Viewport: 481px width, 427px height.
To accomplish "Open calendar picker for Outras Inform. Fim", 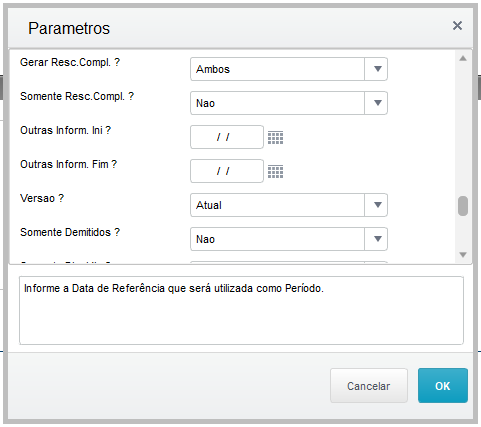I will tap(276, 171).
